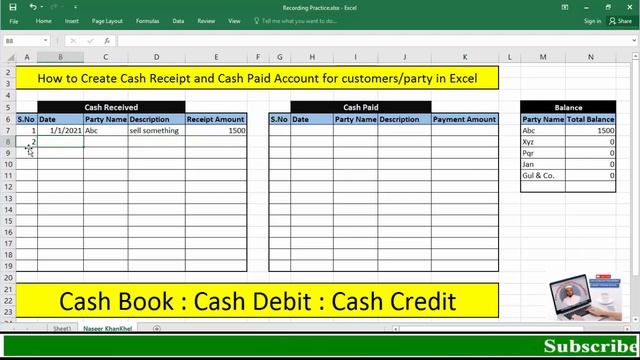
Task: Open the Page Layout tab
Action: point(107,21)
